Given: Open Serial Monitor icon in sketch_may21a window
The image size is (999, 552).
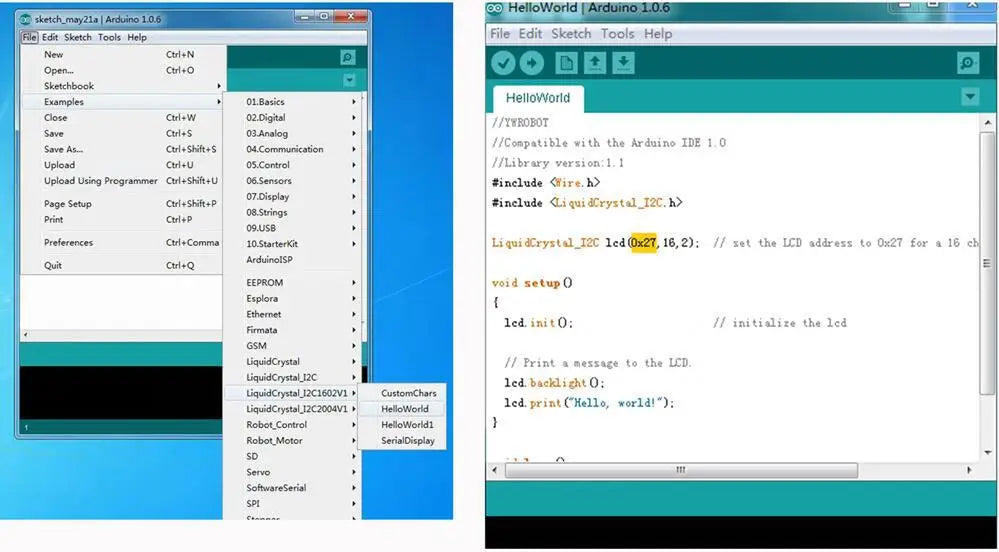Looking at the screenshot, I should point(348,57).
